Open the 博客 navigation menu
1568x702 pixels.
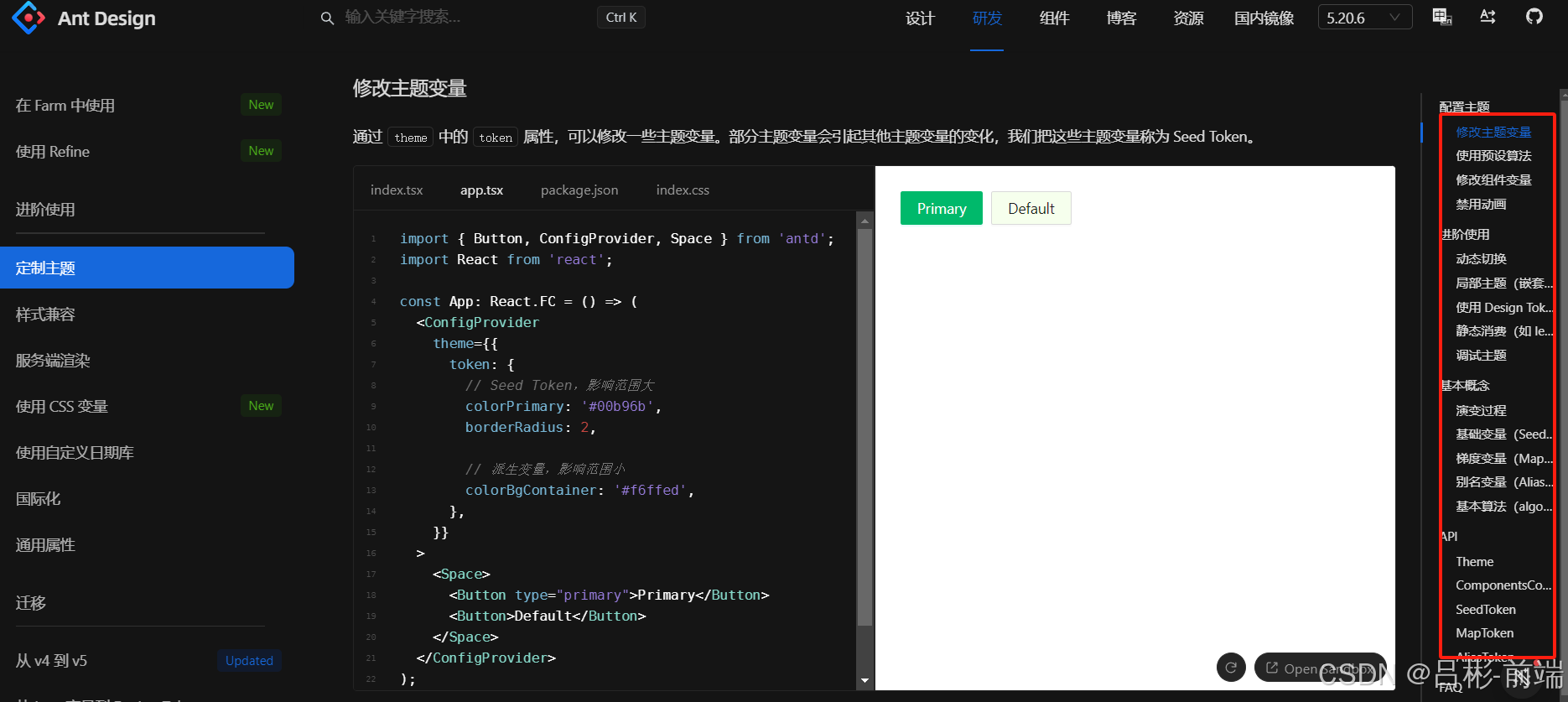pos(1121,18)
